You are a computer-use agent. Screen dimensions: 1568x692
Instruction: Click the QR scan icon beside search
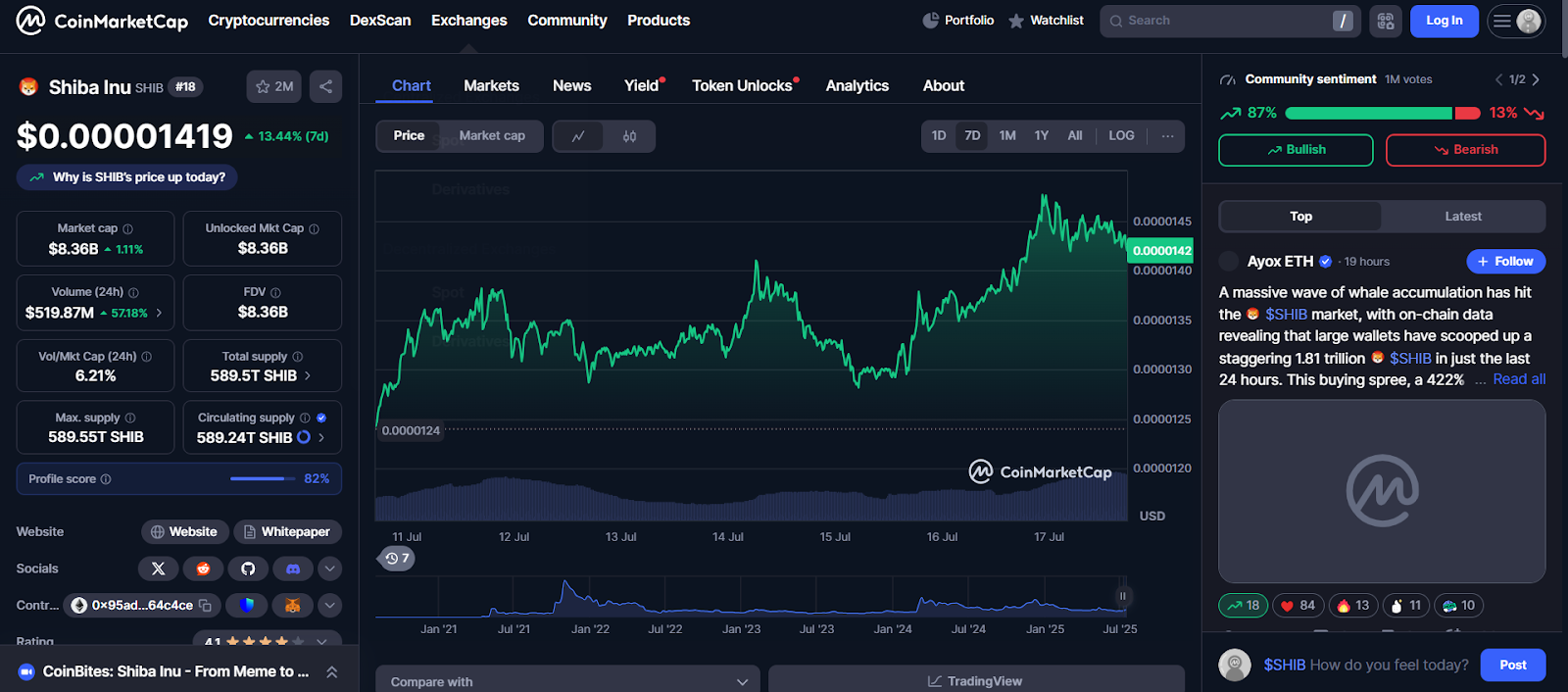pyautogui.click(x=1386, y=21)
